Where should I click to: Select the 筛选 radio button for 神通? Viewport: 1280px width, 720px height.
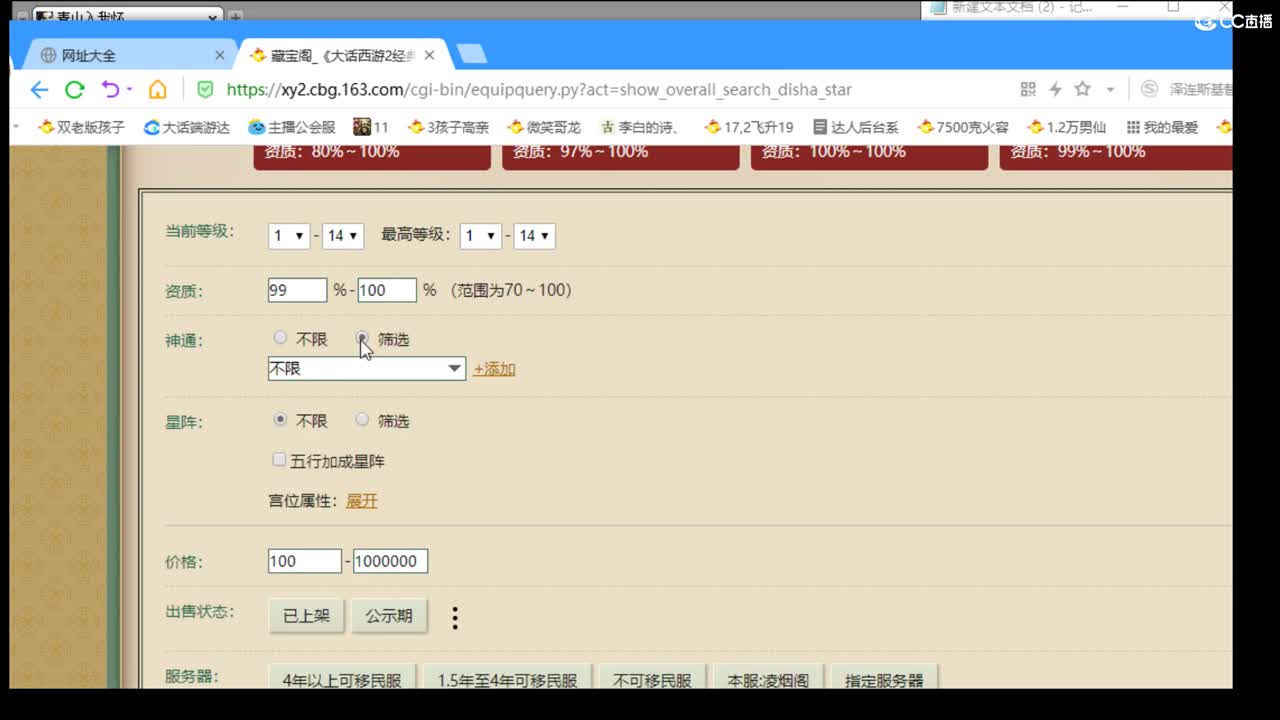point(361,338)
